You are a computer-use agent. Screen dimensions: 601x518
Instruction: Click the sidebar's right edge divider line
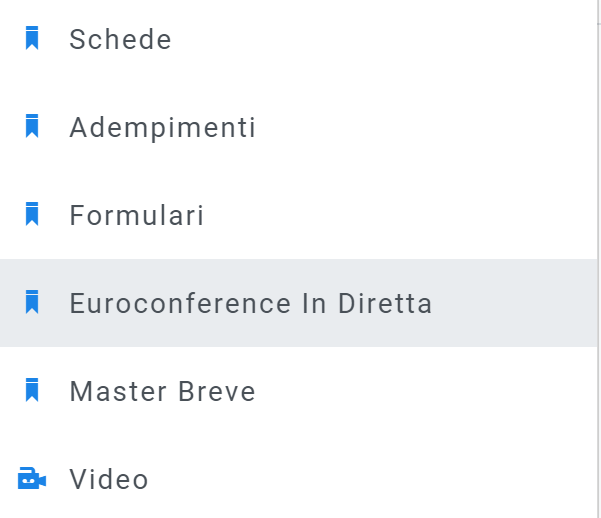click(598, 200)
